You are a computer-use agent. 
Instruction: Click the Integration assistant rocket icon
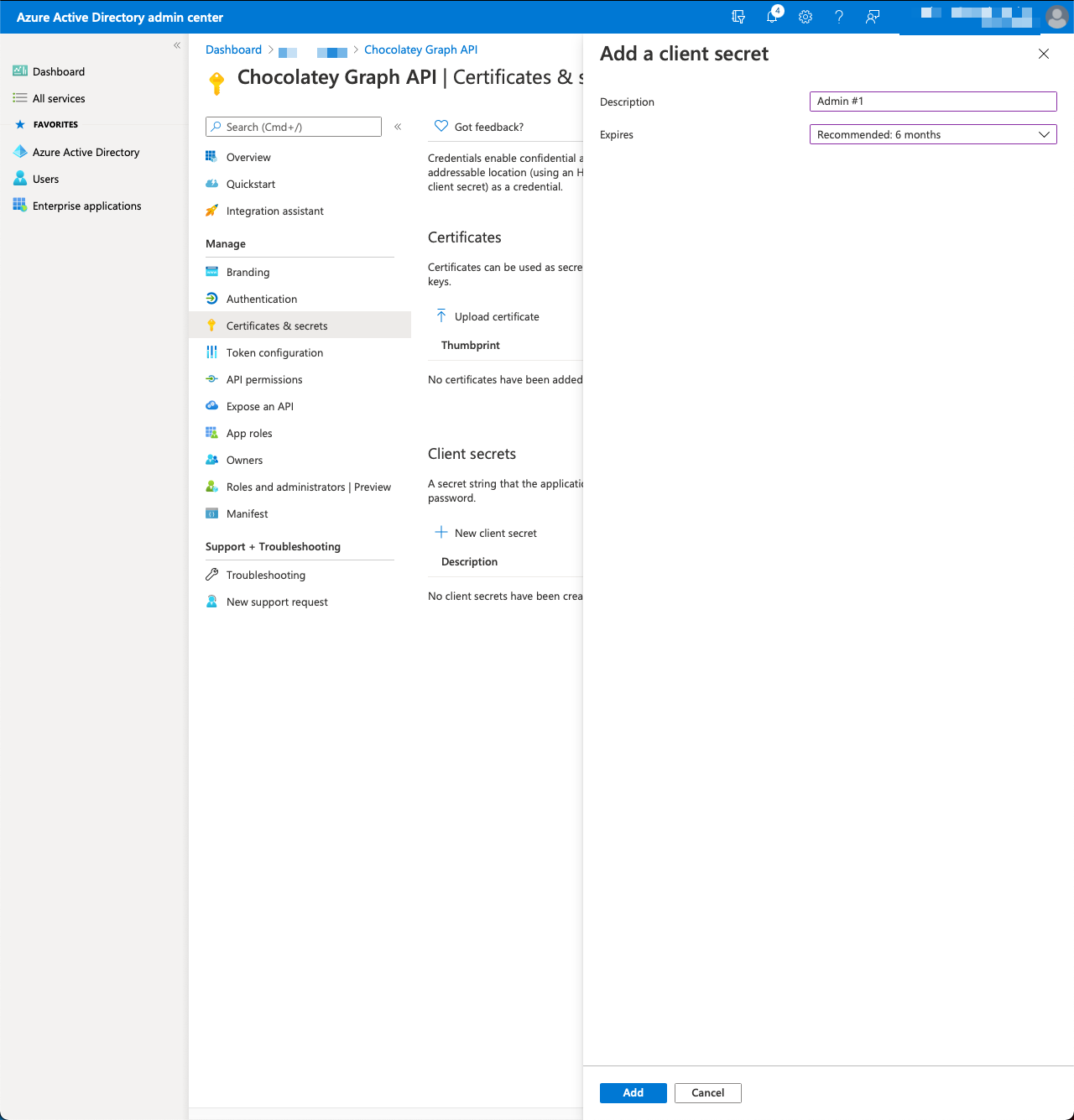[x=211, y=211]
